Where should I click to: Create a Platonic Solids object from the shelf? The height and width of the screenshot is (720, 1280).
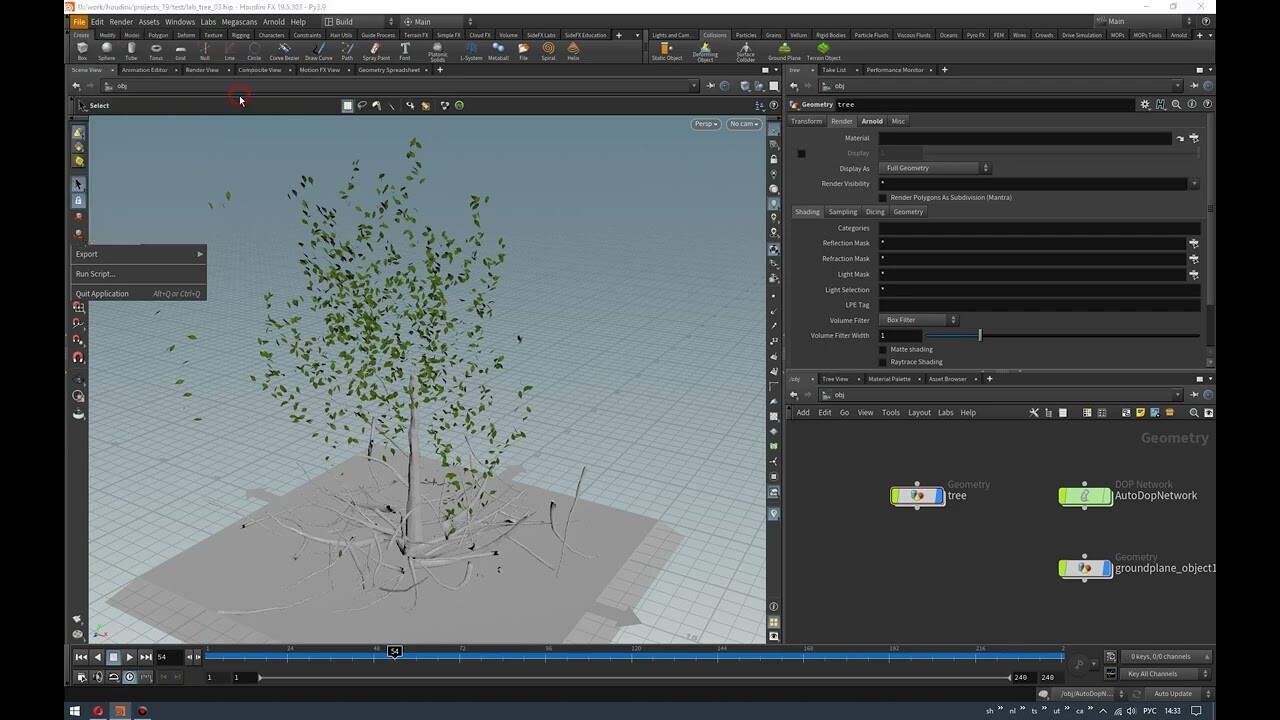point(436,50)
